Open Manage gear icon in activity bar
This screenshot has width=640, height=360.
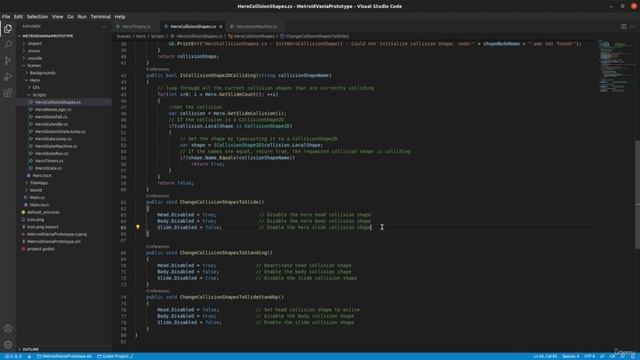pos(8,345)
